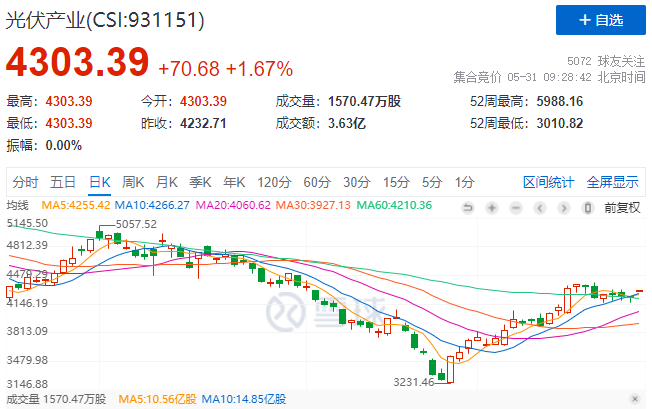This screenshot has width=652, height=409.
Task: Switch to the 月K tab
Action: click(166, 182)
